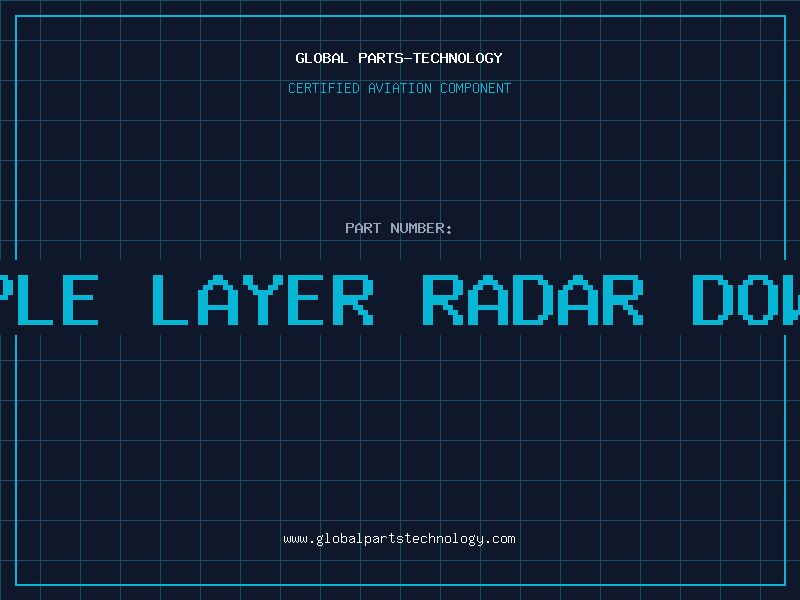Open the www.globalpartstechnology.com link
The width and height of the screenshot is (800, 600).
399,539
